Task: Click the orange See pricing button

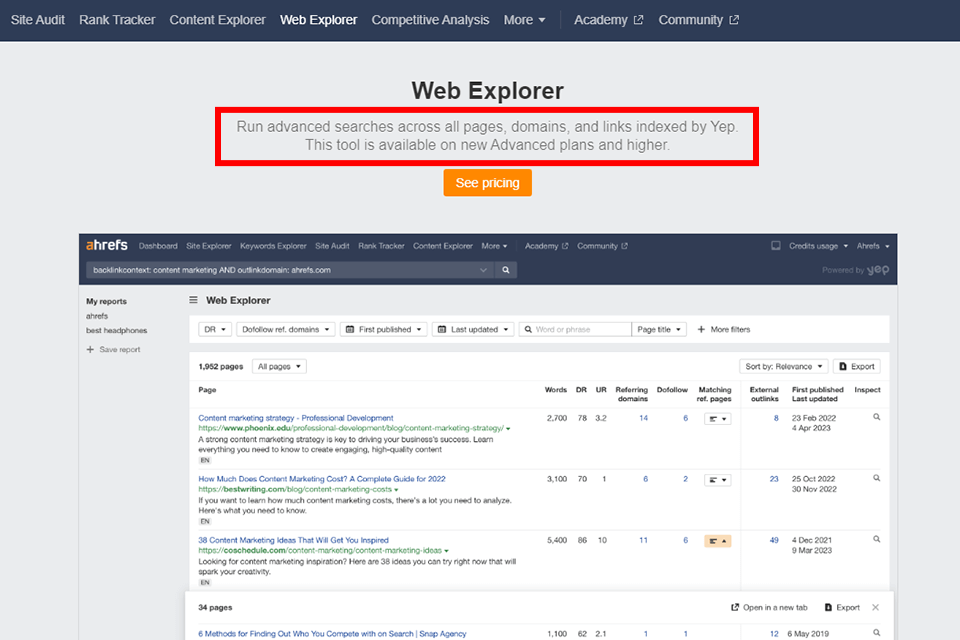Action: 487,183
